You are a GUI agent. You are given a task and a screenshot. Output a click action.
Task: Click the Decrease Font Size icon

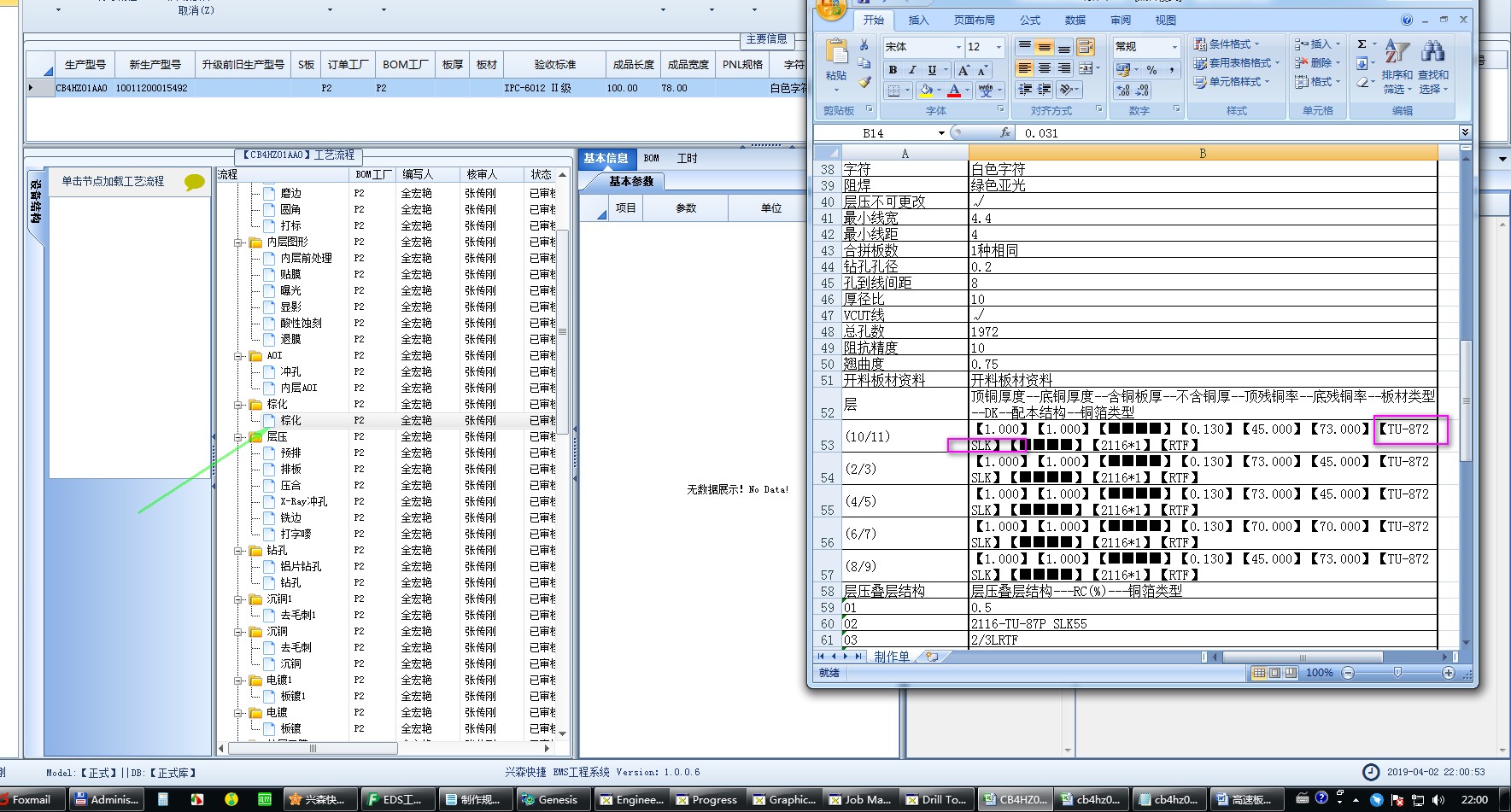coord(983,70)
